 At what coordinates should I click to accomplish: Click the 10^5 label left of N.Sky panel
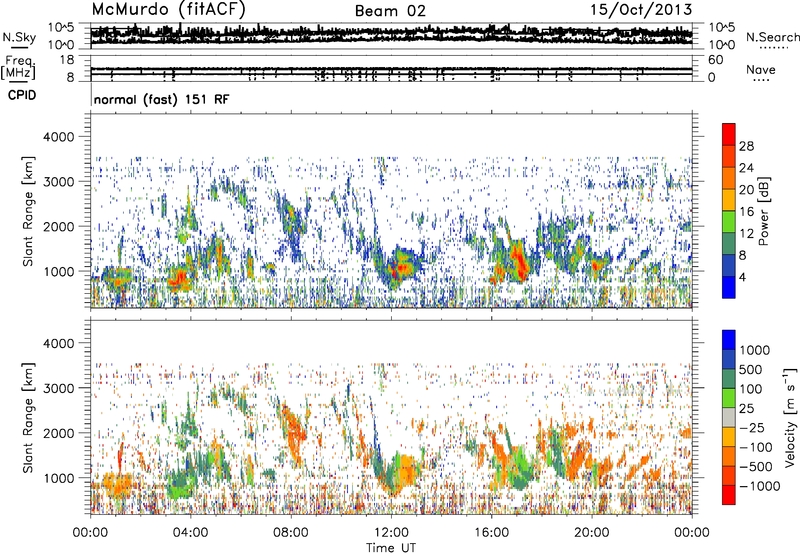click(61, 28)
